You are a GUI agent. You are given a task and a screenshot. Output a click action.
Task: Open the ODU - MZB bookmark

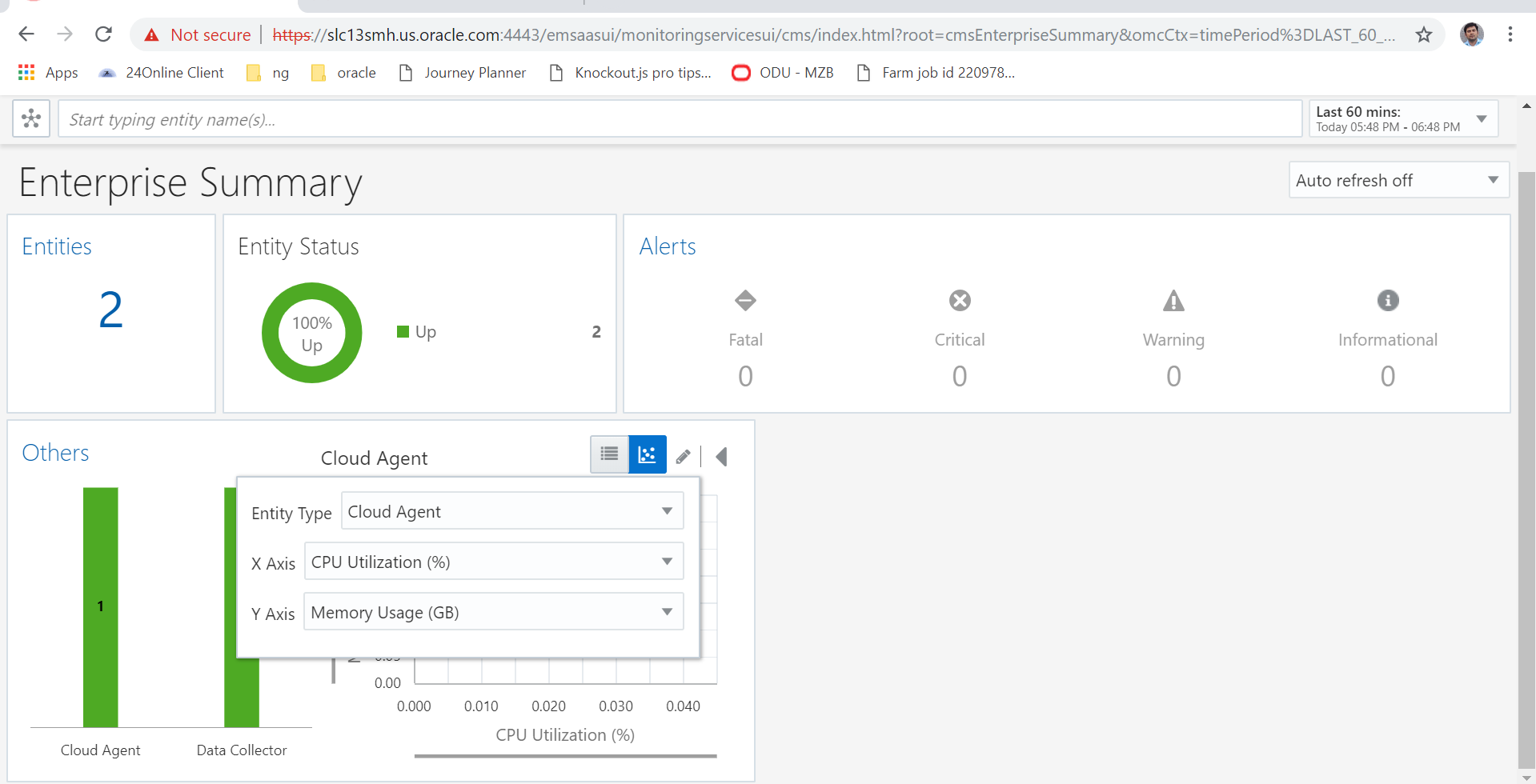coord(783,73)
